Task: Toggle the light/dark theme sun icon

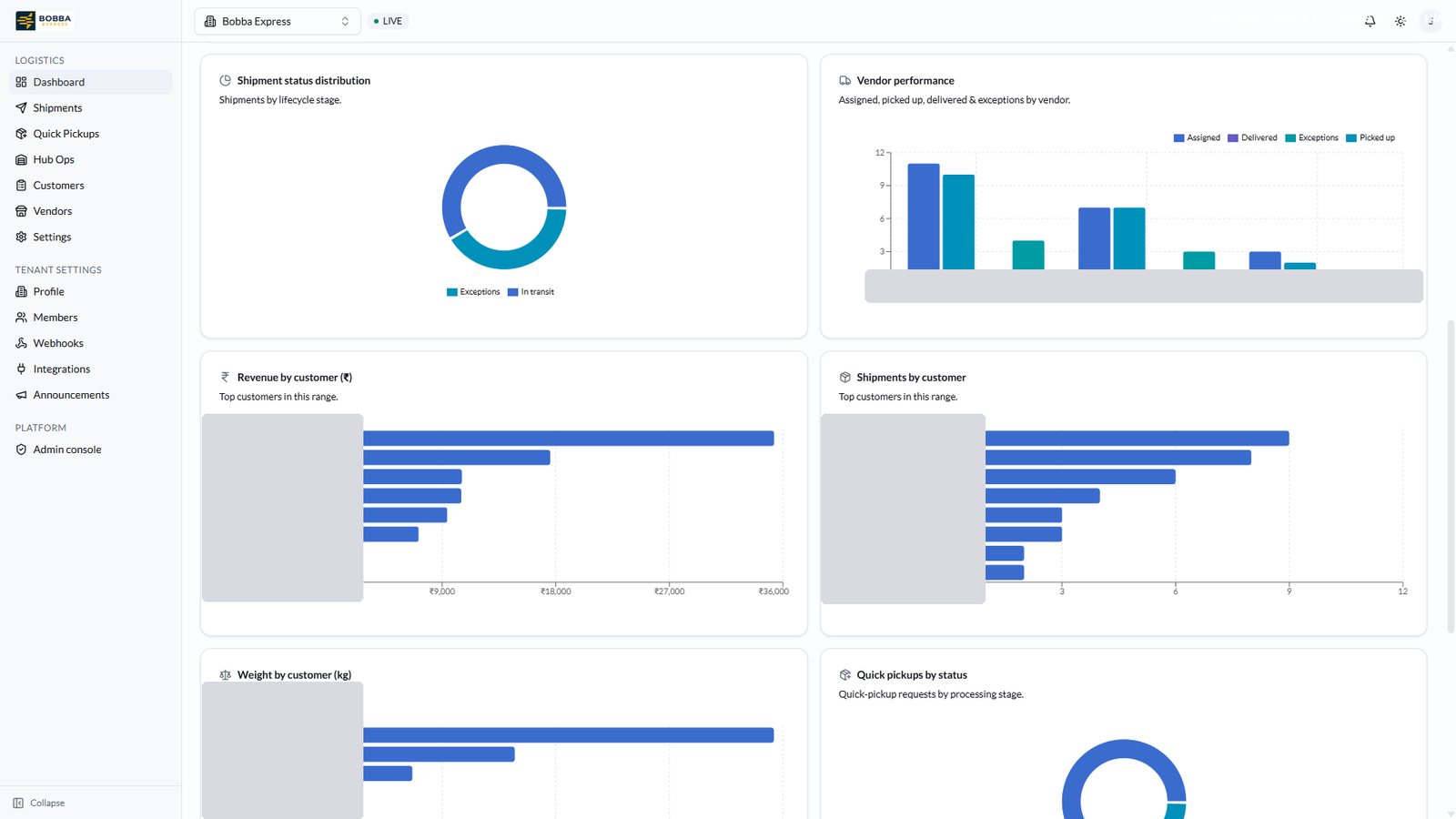Action: pyautogui.click(x=1400, y=21)
